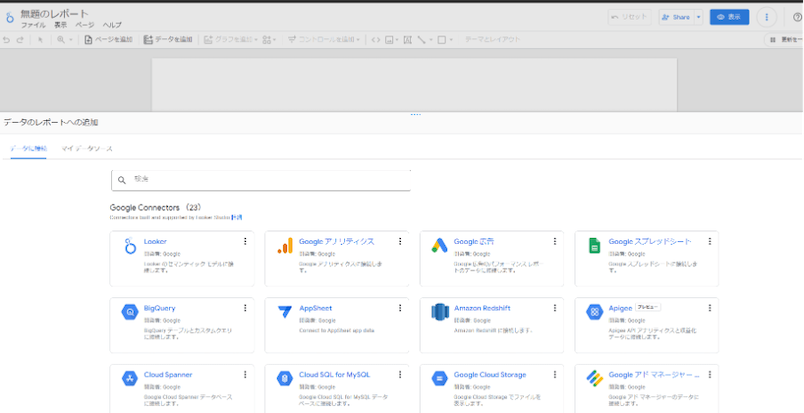The width and height of the screenshot is (804, 413).
Task: Expand the Share button dropdown arrow
Action: point(698,17)
